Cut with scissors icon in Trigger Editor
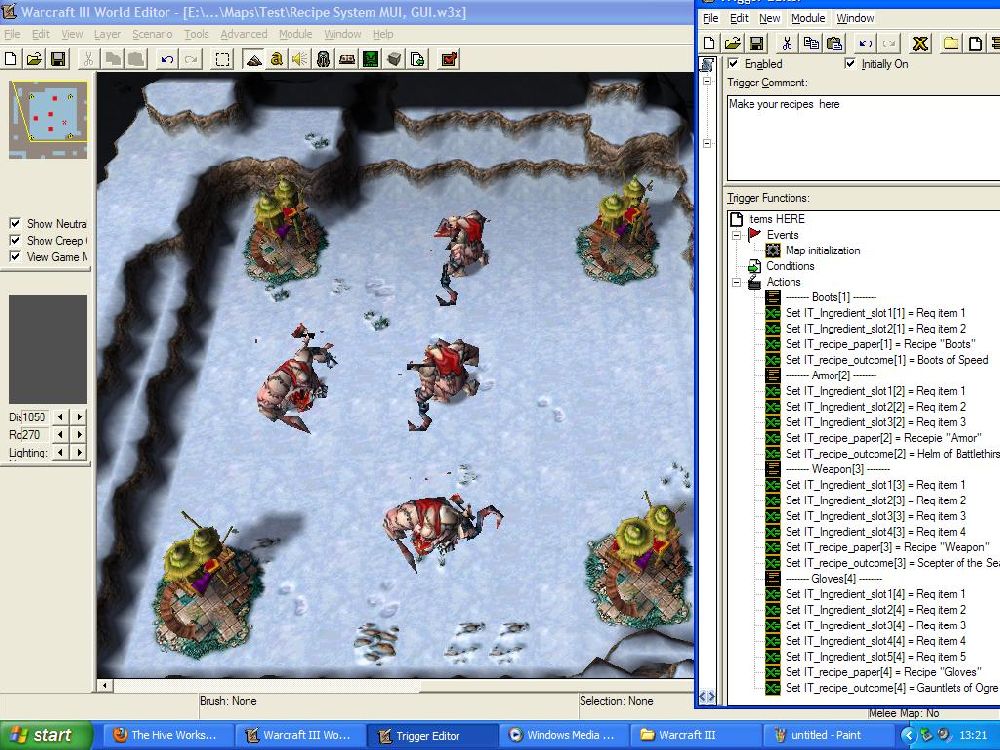This screenshot has height=750, width=1000. click(x=787, y=43)
